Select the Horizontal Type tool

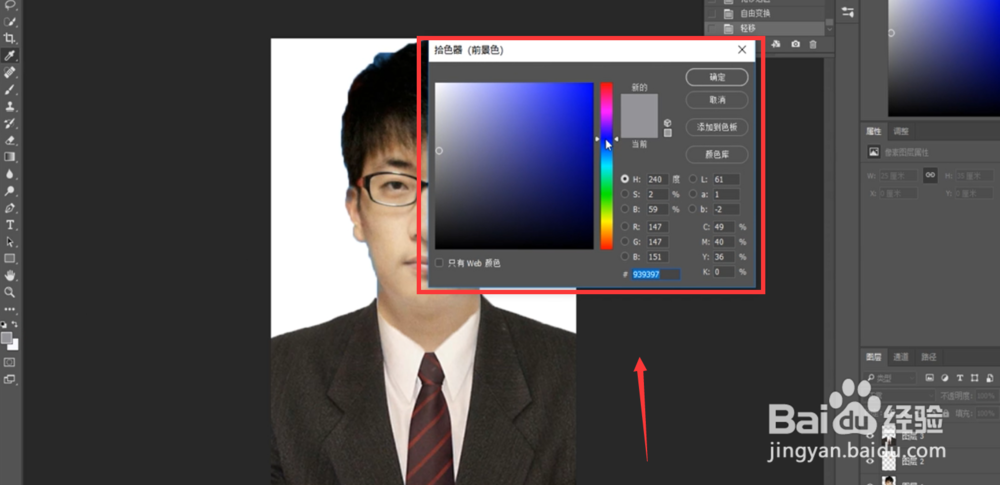[x=10, y=225]
